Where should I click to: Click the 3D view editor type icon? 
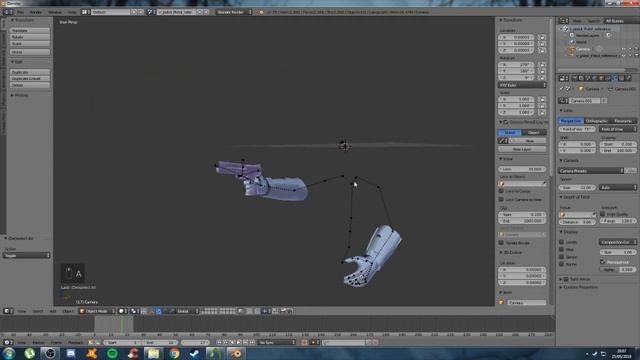[8, 311]
